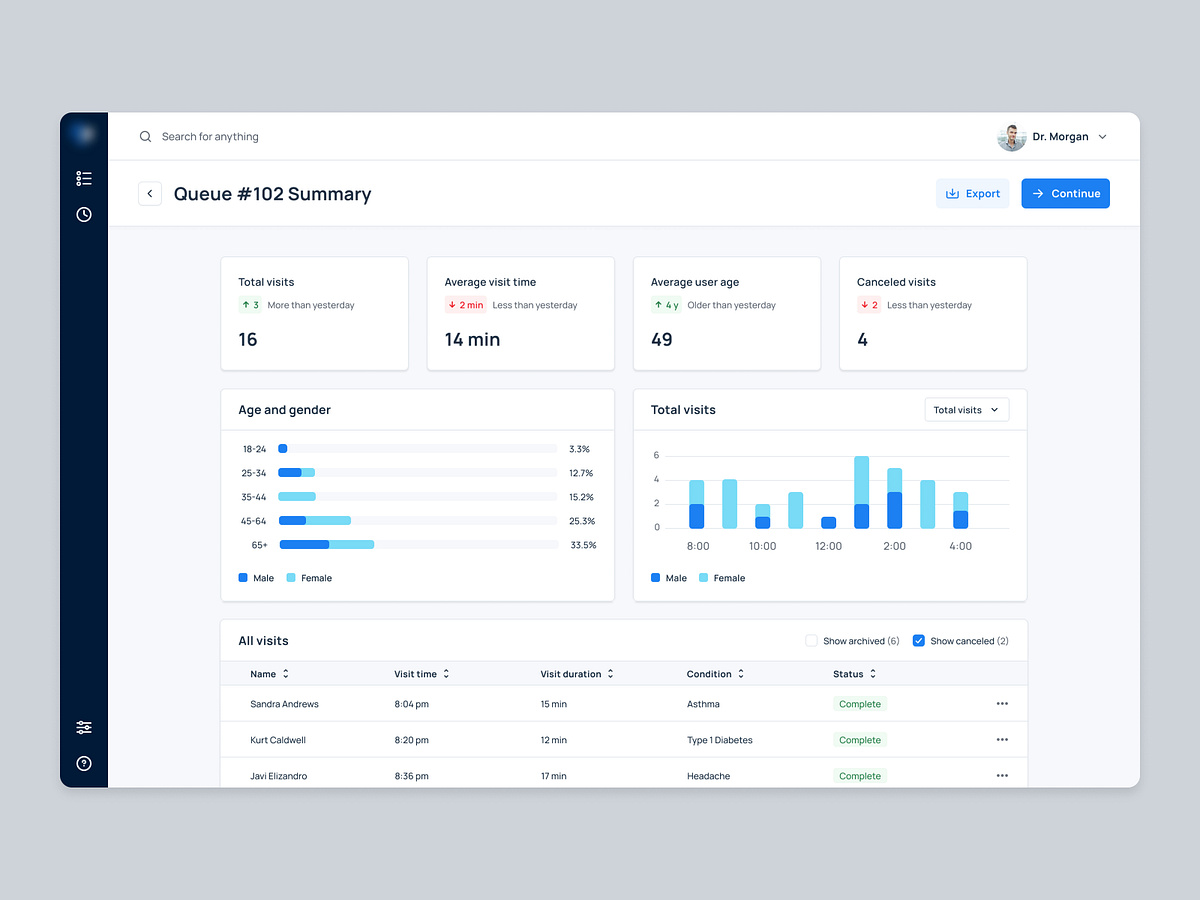
Task: Click the Continue button
Action: 1065,193
